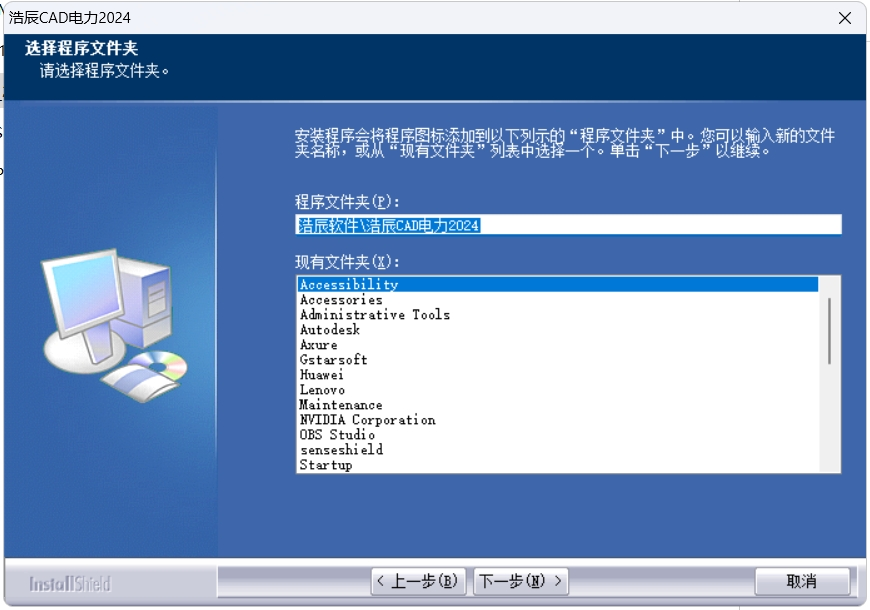Choose Administrative Tools from the folder list

tap(400, 313)
